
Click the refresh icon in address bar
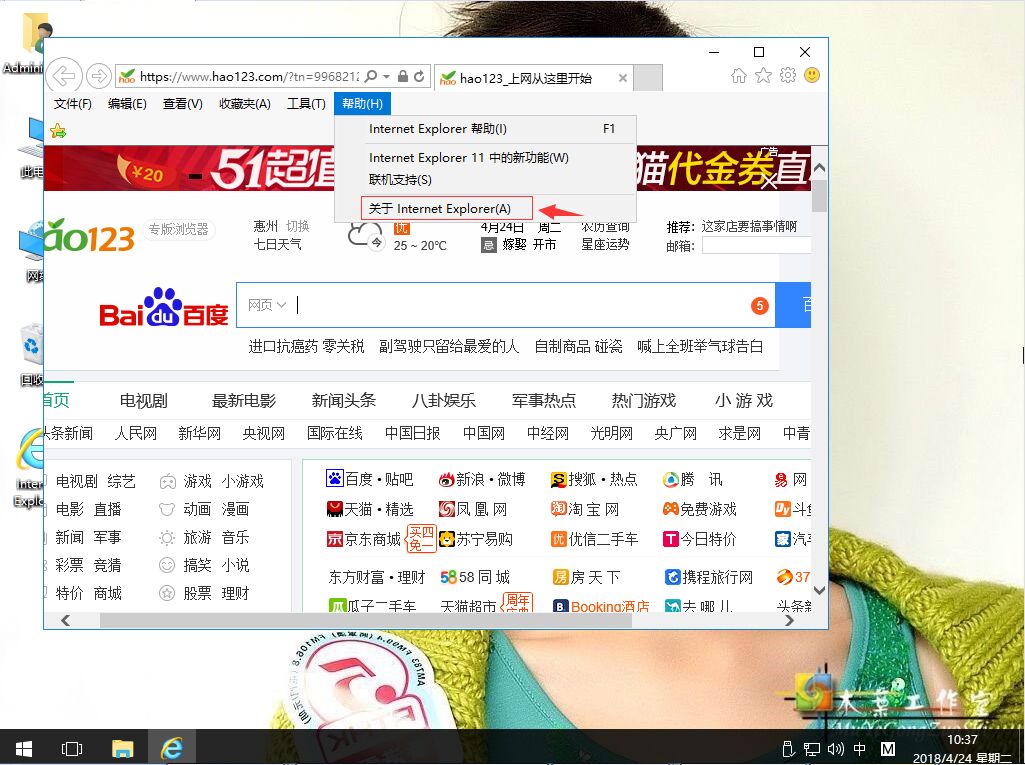[x=419, y=76]
